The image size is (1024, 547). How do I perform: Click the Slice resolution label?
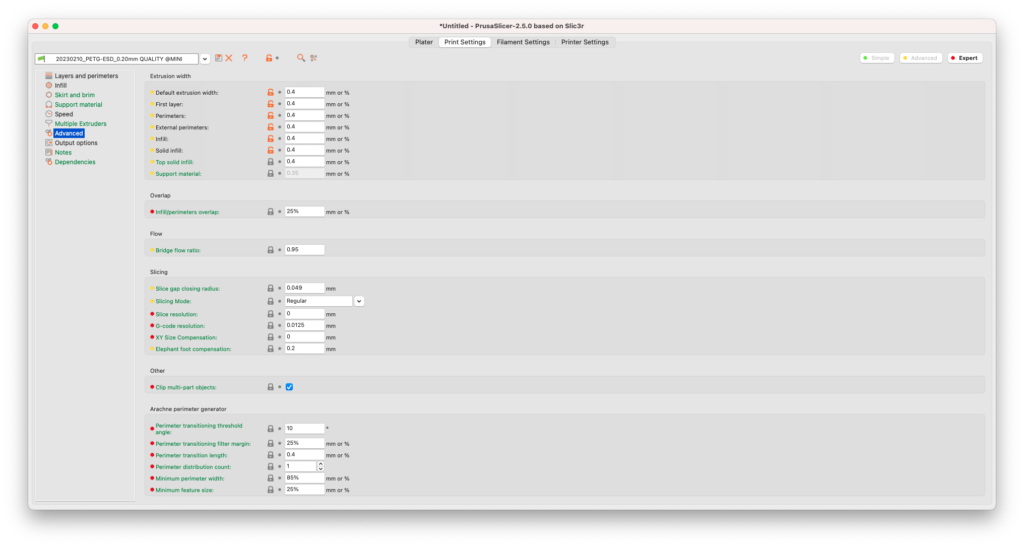coord(176,315)
